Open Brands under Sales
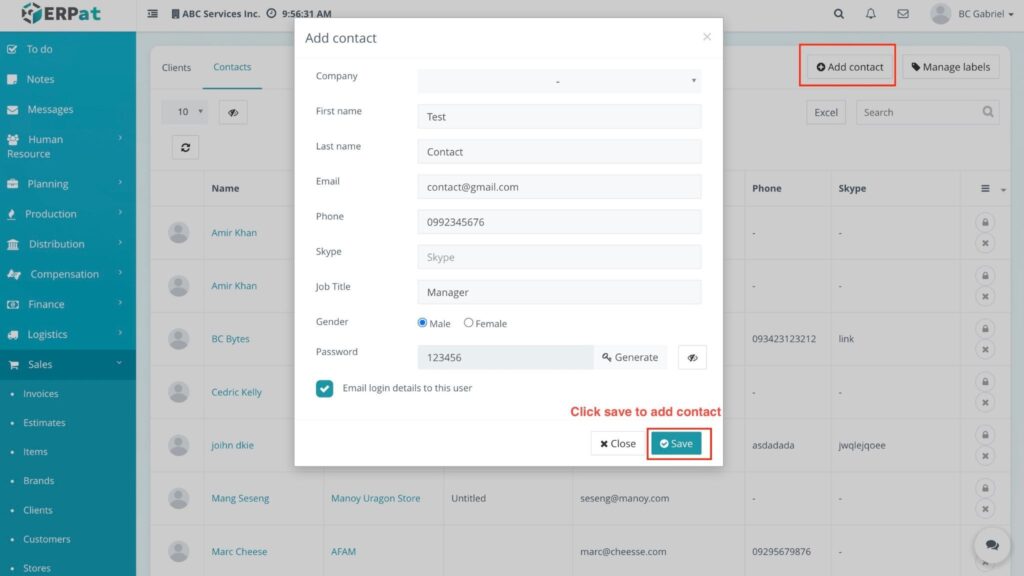The image size is (1024, 576). click(x=39, y=480)
